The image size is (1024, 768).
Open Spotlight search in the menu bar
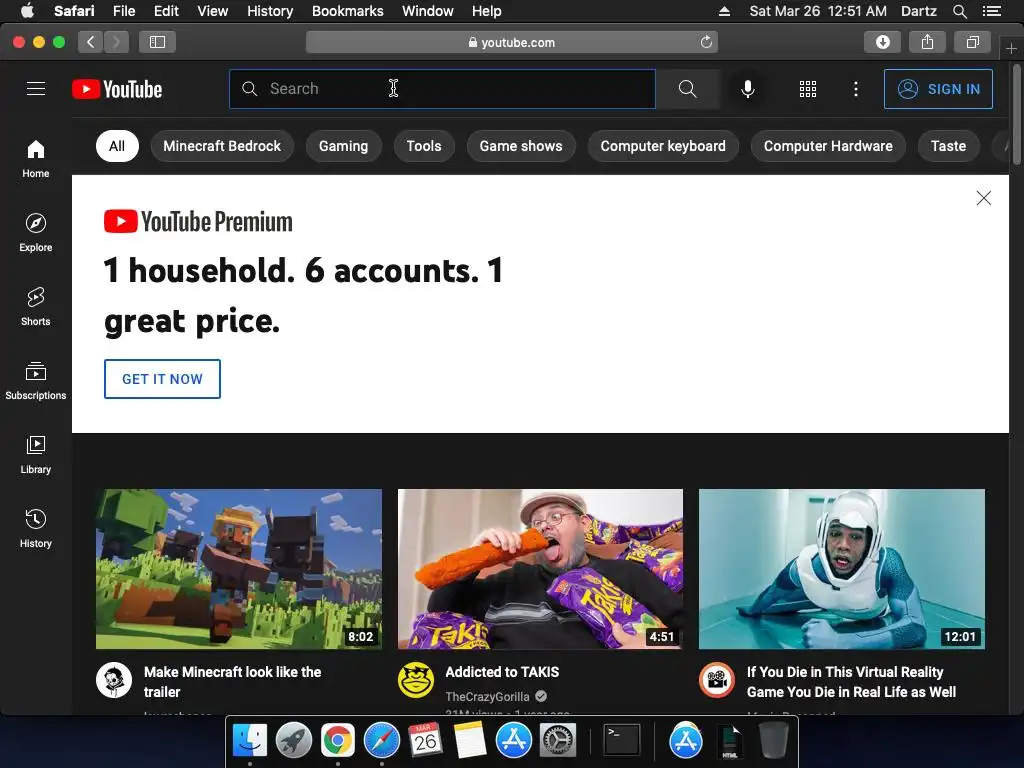[x=959, y=11]
